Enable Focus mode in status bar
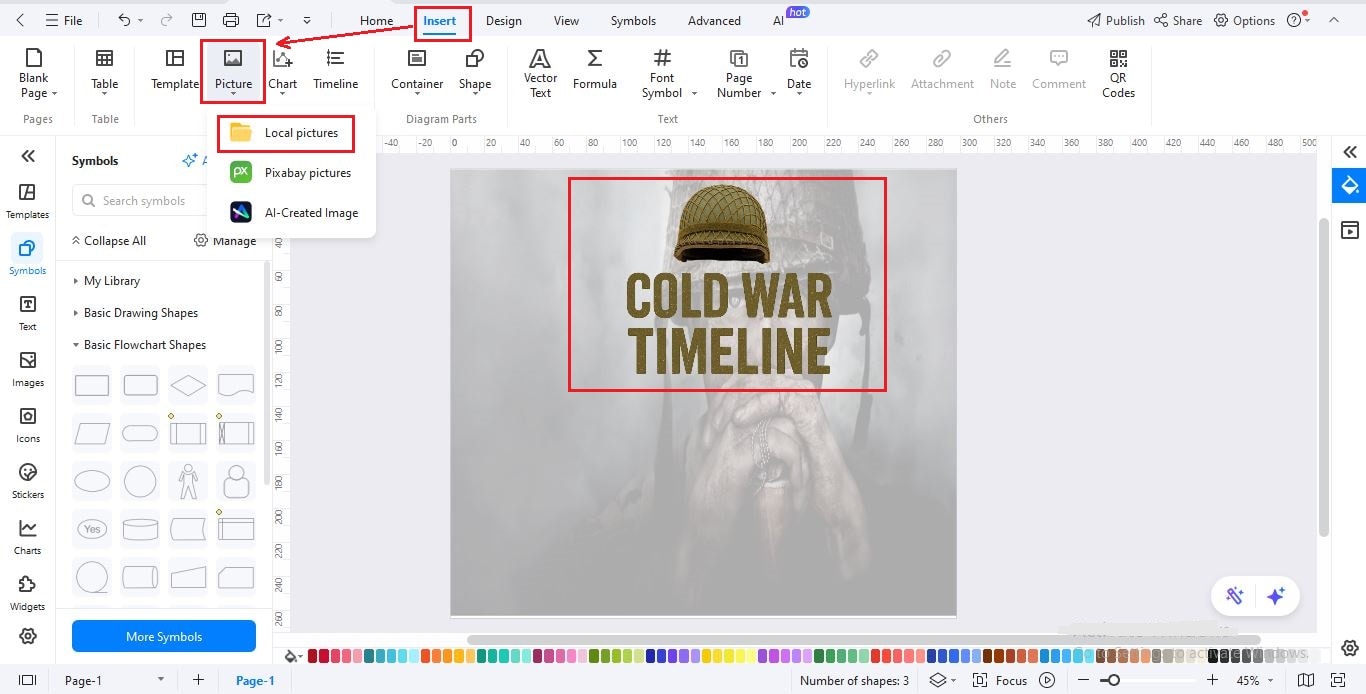This screenshot has height=694, width=1366. (x=1010, y=680)
